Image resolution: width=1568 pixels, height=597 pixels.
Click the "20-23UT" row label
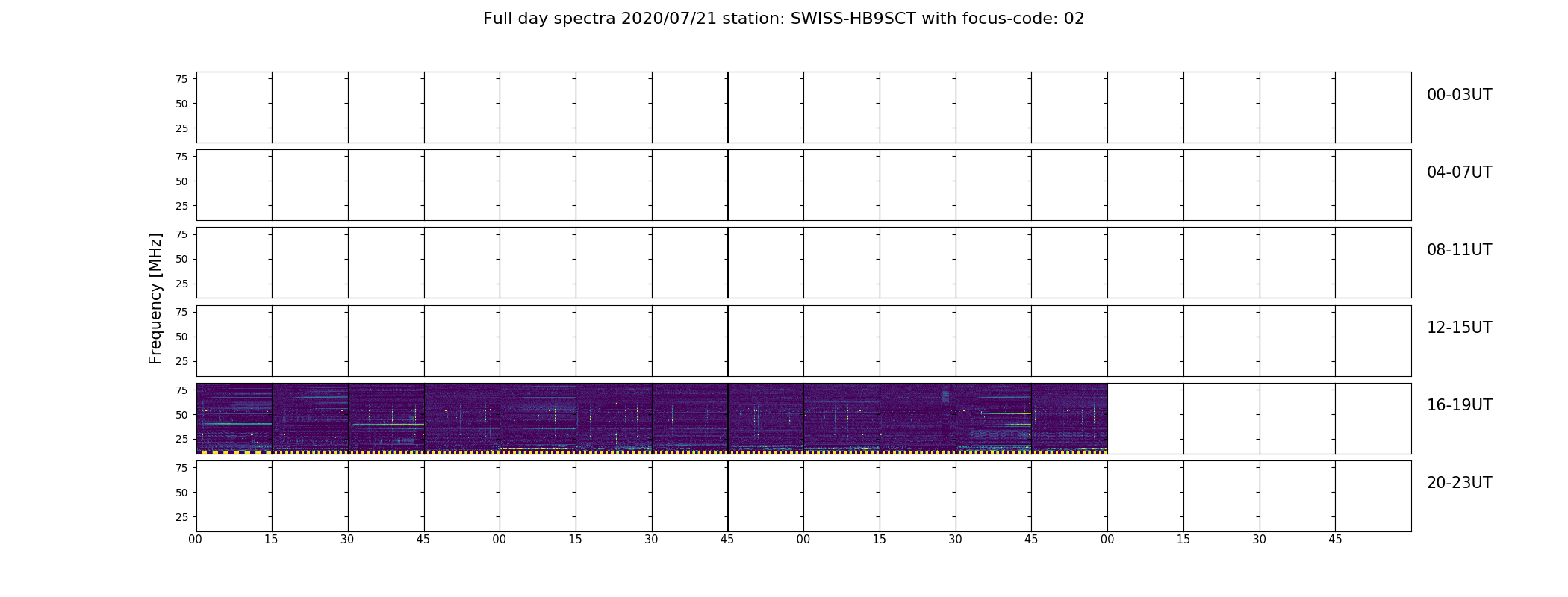click(x=1459, y=483)
